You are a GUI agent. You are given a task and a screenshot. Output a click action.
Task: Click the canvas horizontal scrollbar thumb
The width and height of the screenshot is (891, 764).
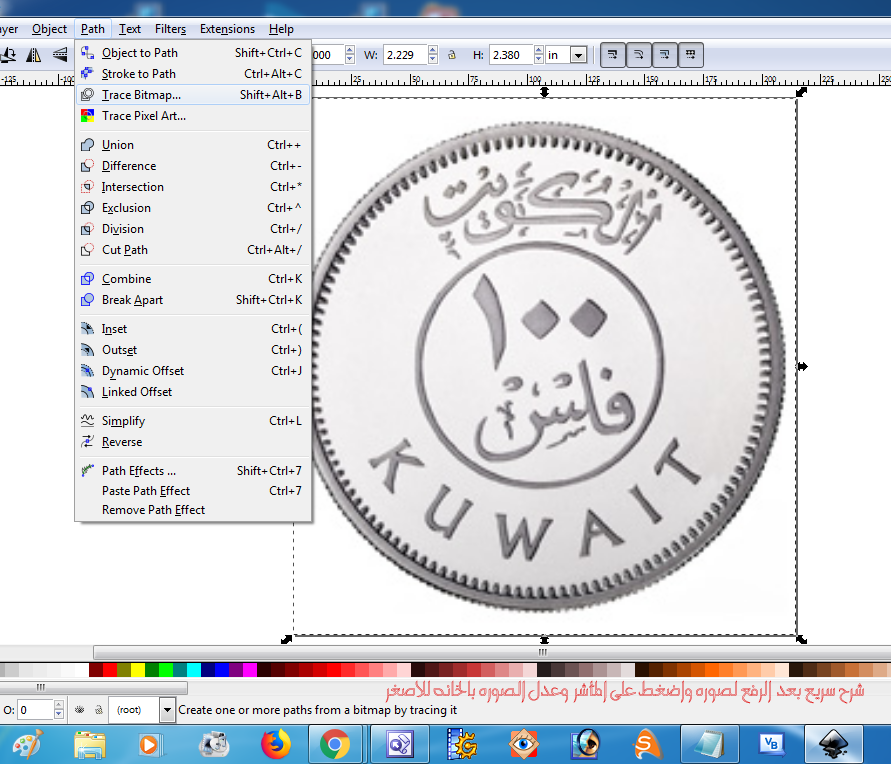point(492,652)
